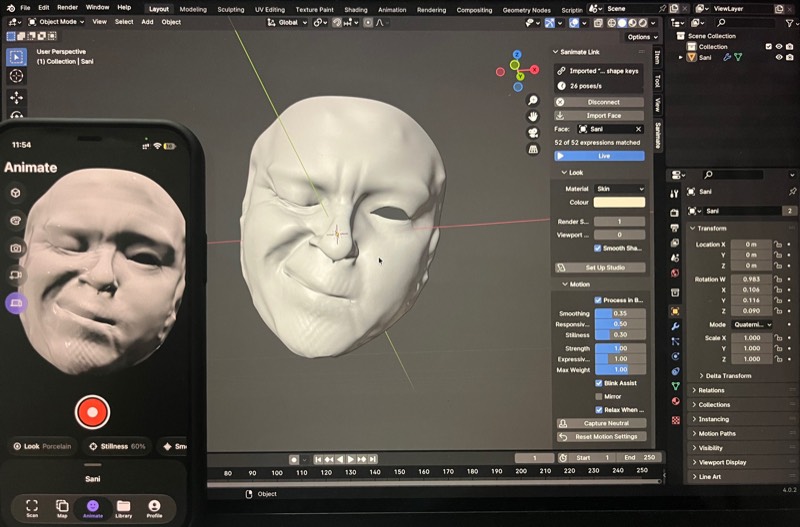Click the viewport zoom magnifier icon
This screenshot has height=527, width=800.
pos(533,101)
